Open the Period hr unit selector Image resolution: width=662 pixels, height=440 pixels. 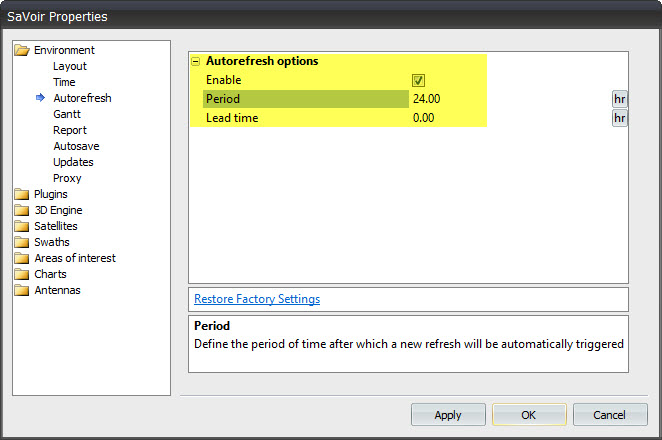tap(620, 99)
